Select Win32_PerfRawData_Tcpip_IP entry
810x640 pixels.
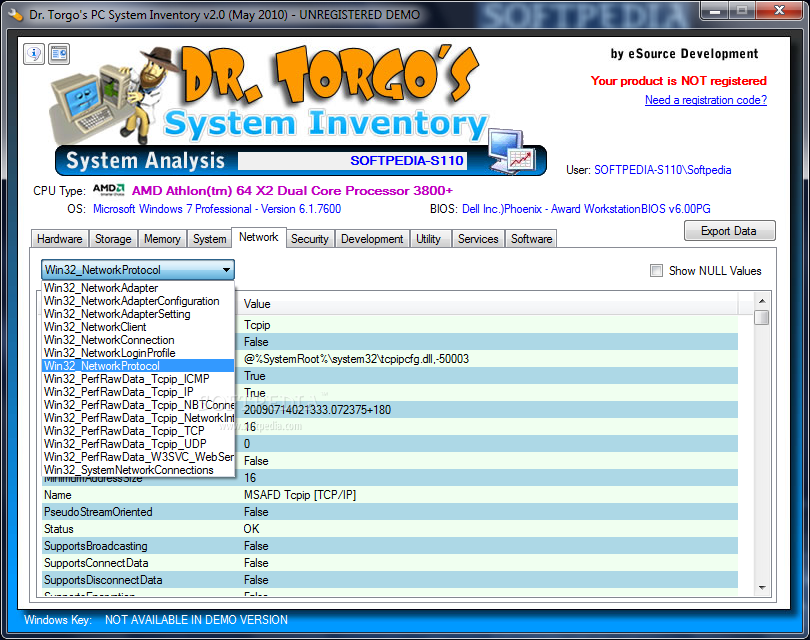click(x=137, y=392)
